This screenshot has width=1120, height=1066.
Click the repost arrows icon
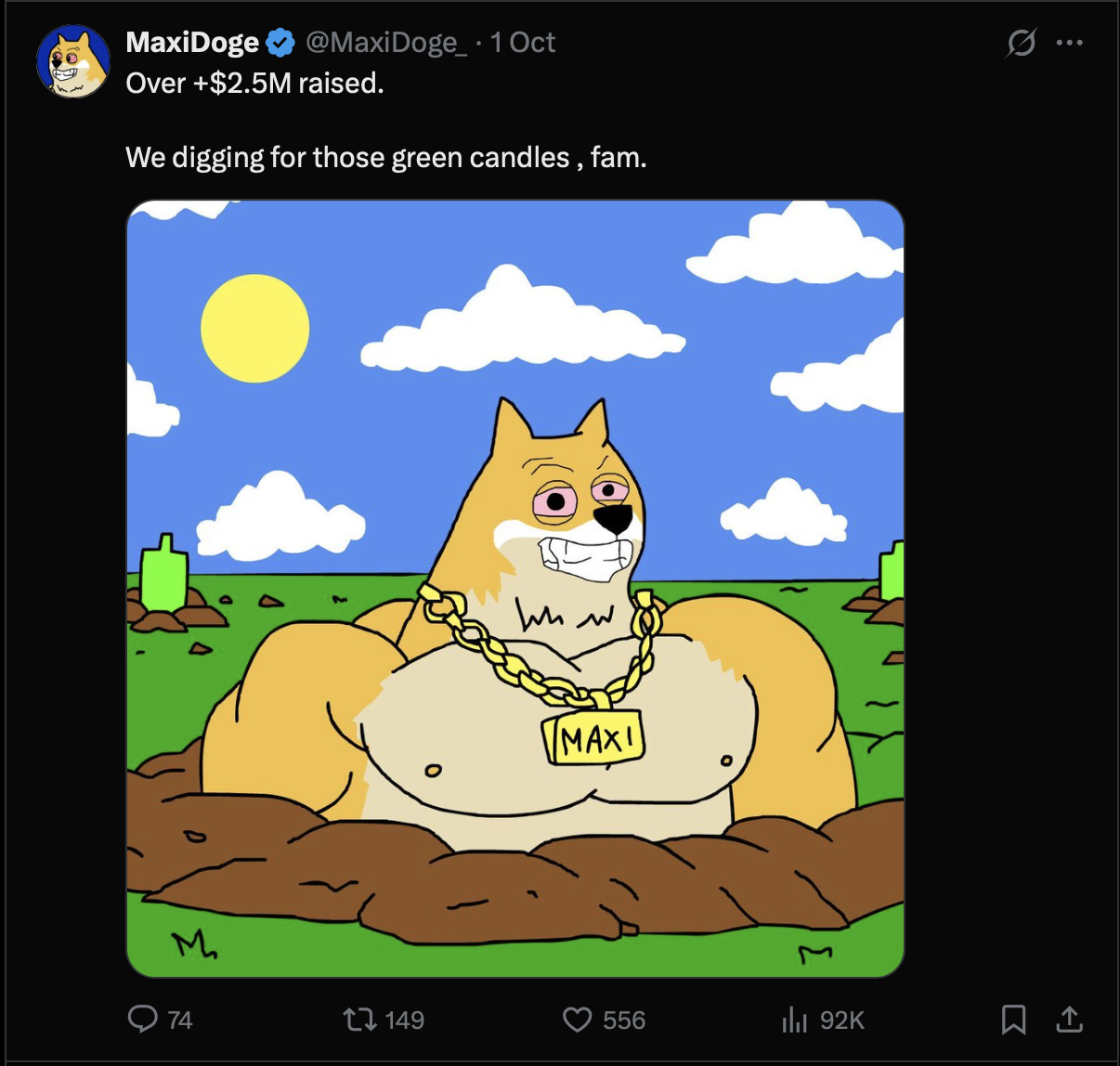pyautogui.click(x=359, y=1020)
